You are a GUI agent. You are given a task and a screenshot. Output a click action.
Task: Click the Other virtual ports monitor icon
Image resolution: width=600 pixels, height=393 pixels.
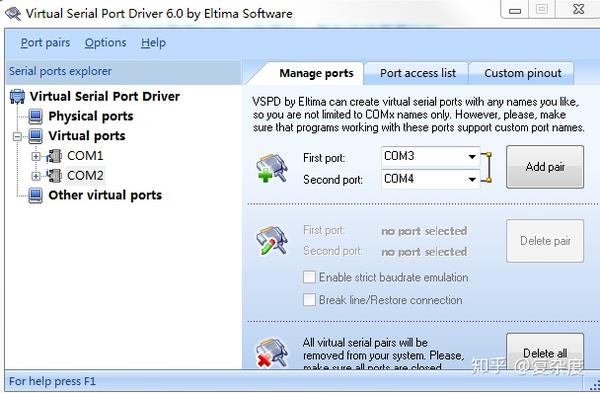[36, 196]
